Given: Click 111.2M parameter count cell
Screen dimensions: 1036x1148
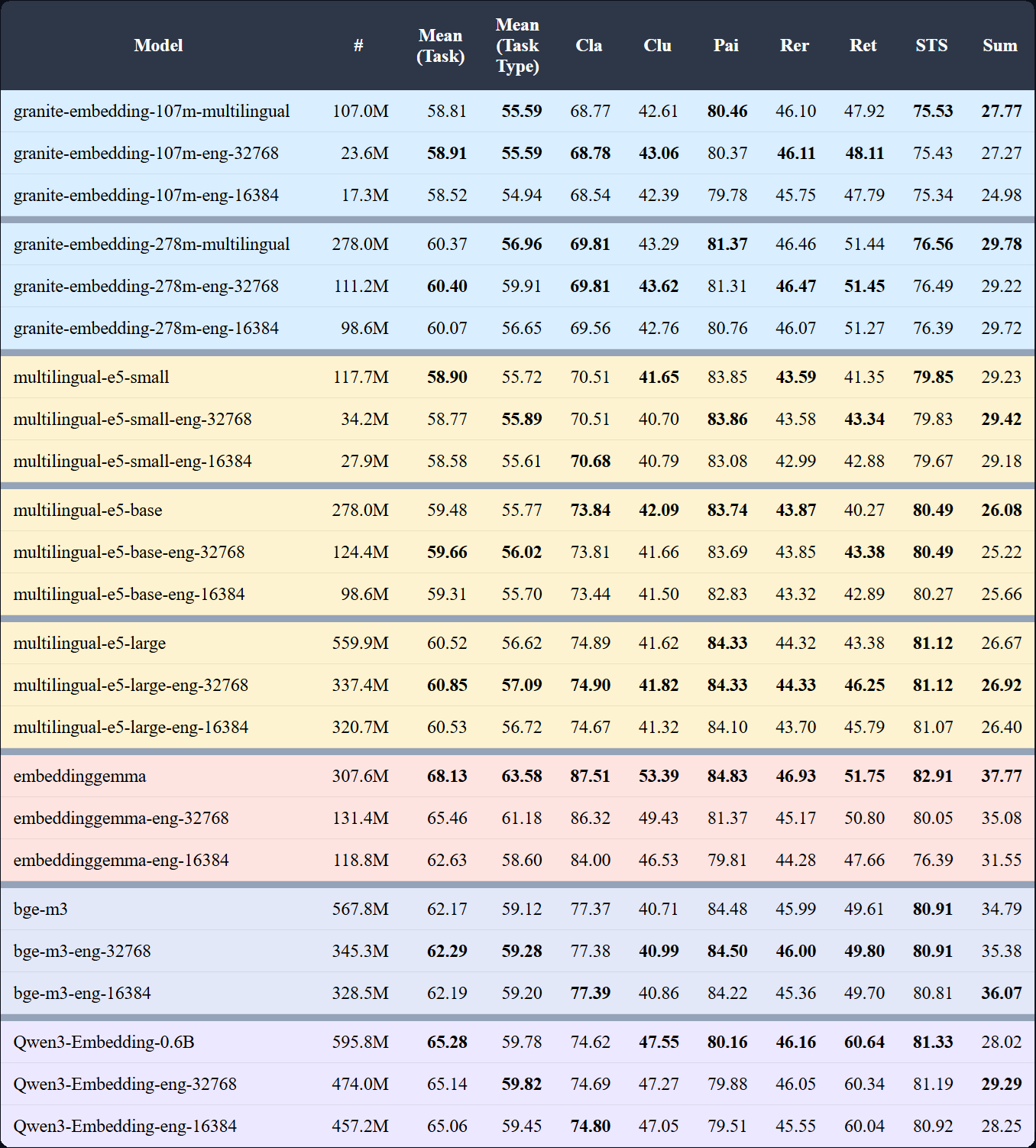Looking at the screenshot, I should coord(361,287).
